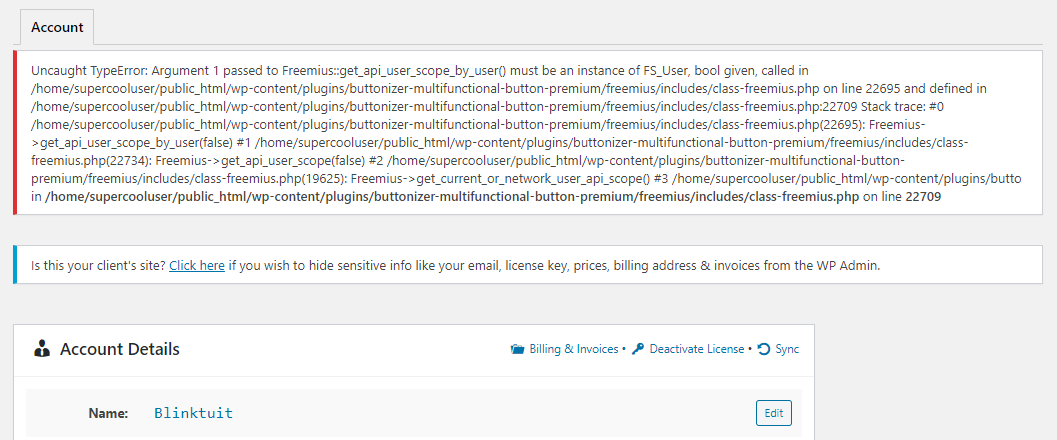The height and width of the screenshot is (440, 1057).
Task: Click the key icon beside Deactivate License
Action: [x=638, y=349]
